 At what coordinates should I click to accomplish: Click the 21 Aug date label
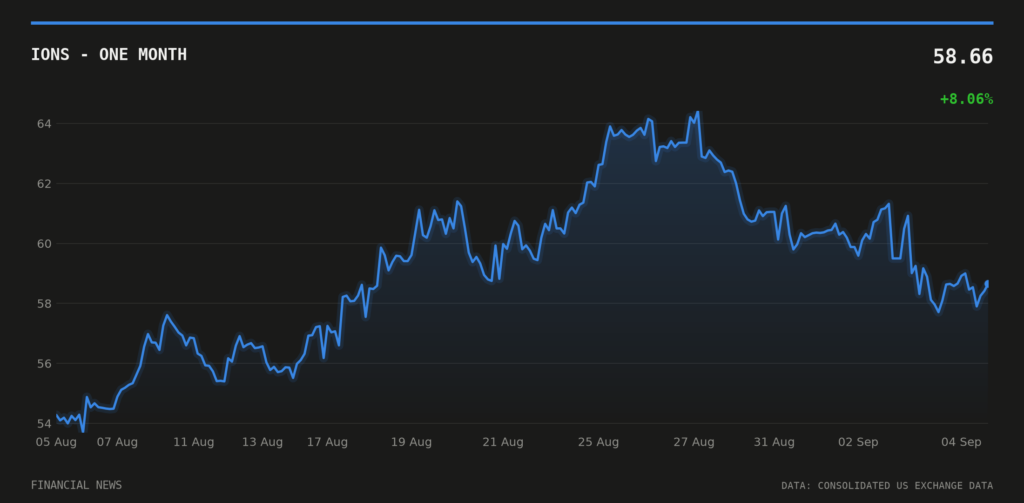click(x=503, y=442)
